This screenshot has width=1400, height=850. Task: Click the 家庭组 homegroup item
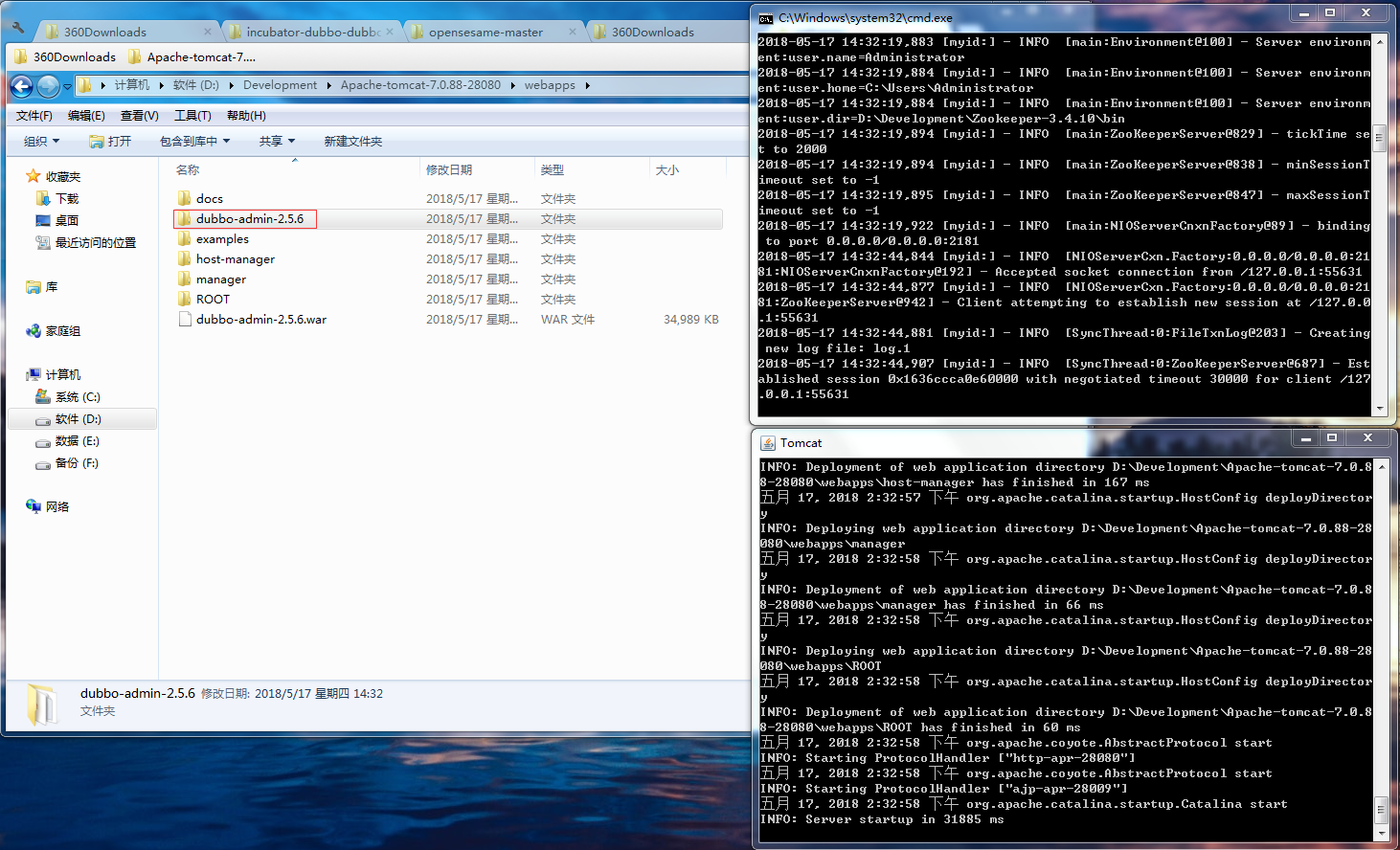pos(63,331)
